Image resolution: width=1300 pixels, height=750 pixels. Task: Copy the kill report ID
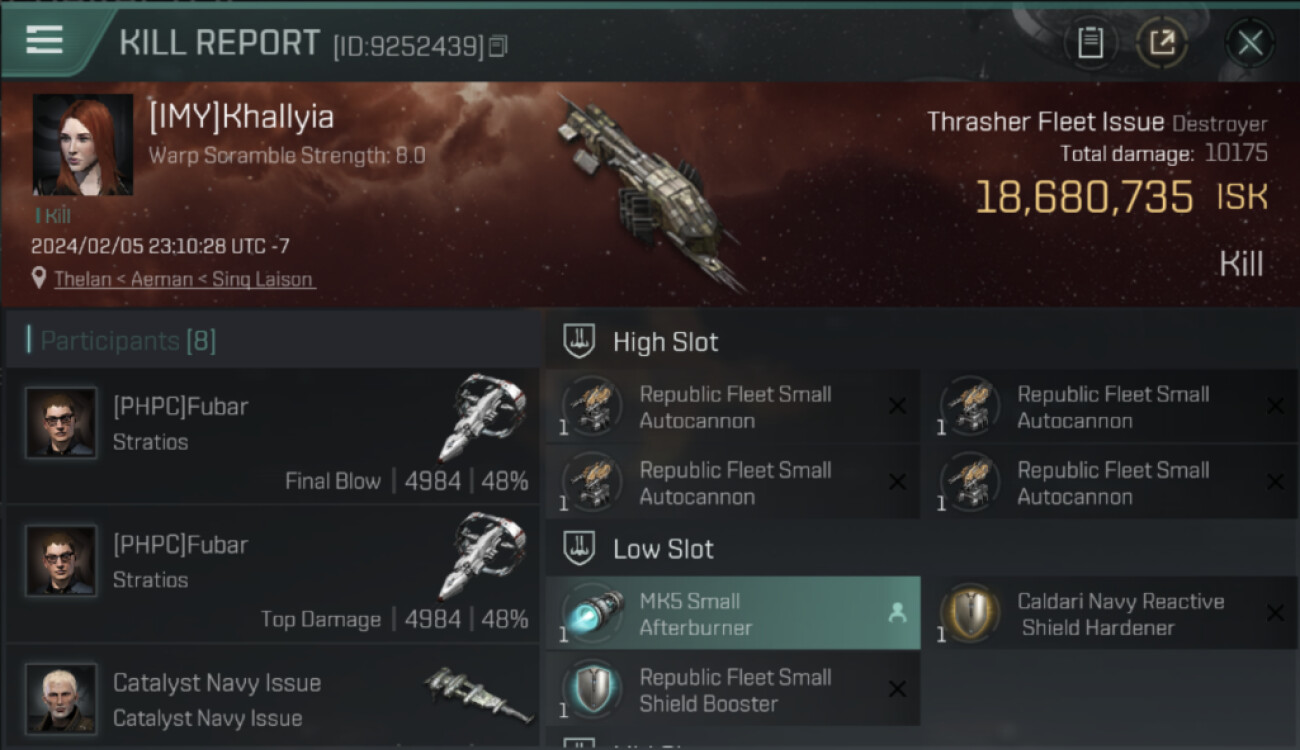pos(498,45)
